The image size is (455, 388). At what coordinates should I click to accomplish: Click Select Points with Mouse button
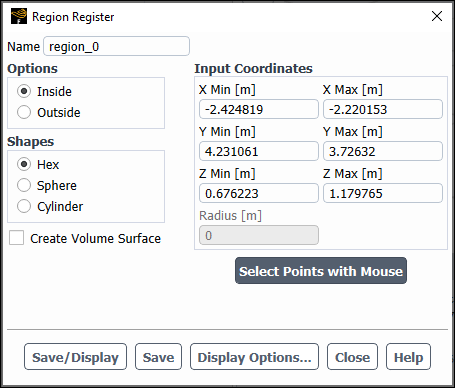(x=321, y=271)
